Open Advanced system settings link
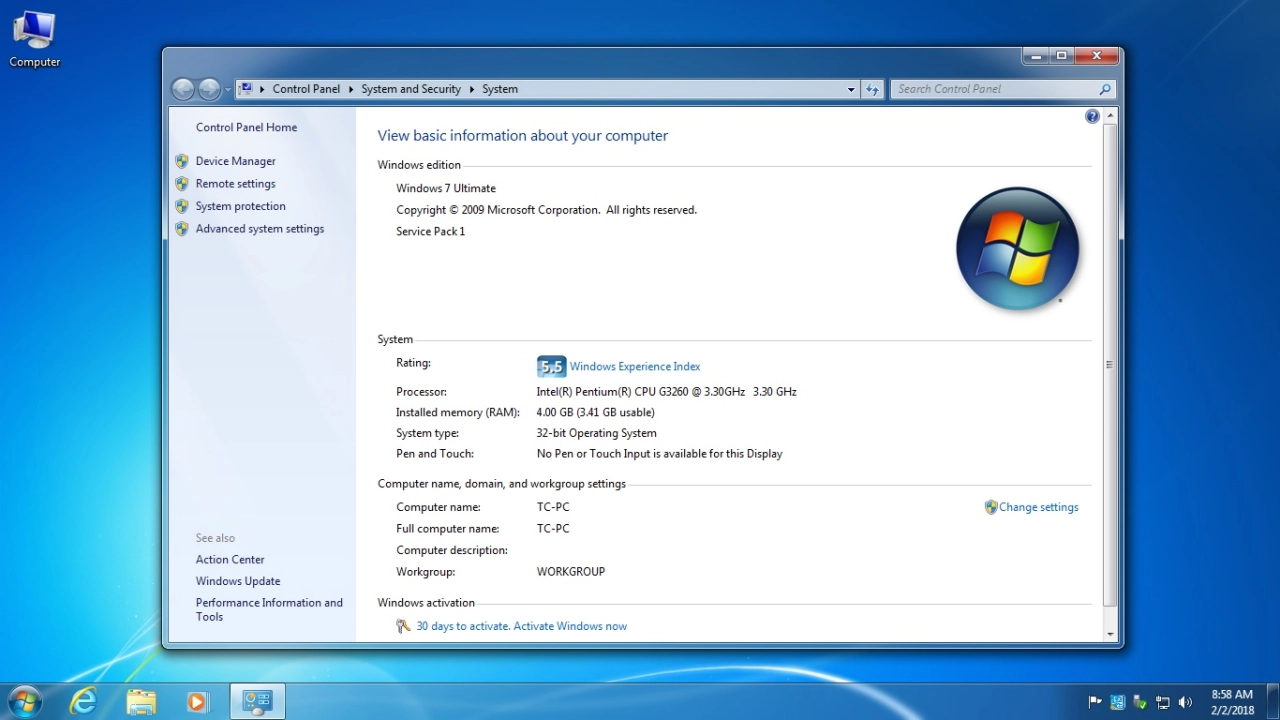The width and height of the screenshot is (1280, 720). (260, 229)
